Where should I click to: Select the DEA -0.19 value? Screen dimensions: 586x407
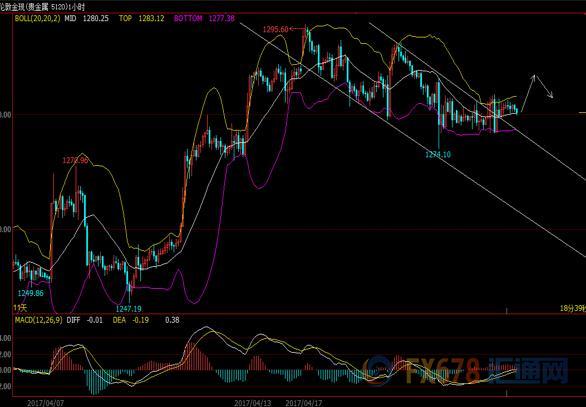(130, 320)
